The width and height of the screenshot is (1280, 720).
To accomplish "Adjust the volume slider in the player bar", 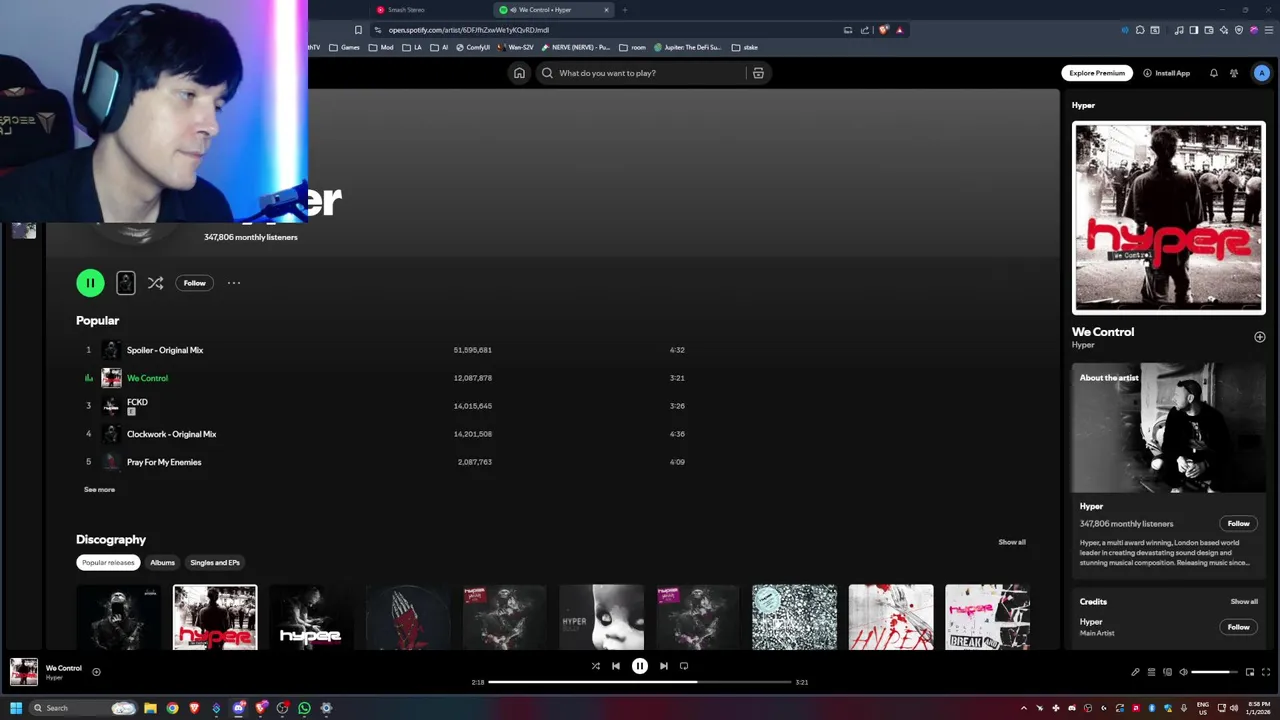I will [x=1216, y=672].
